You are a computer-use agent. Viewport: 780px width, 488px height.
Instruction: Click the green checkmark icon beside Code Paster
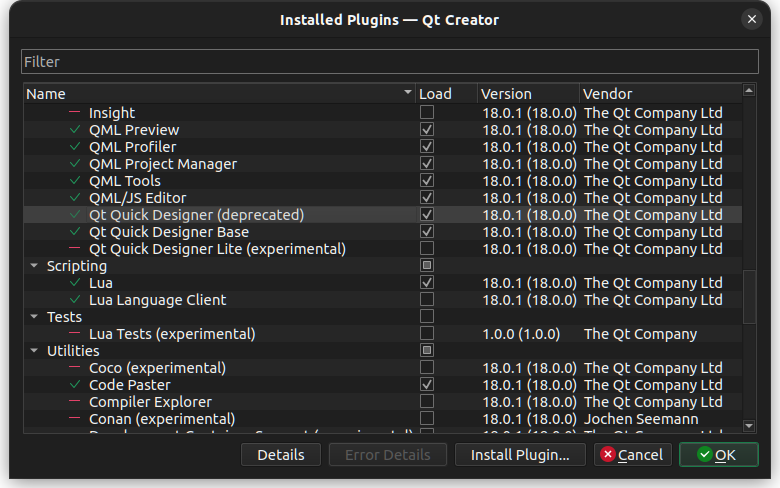point(75,385)
